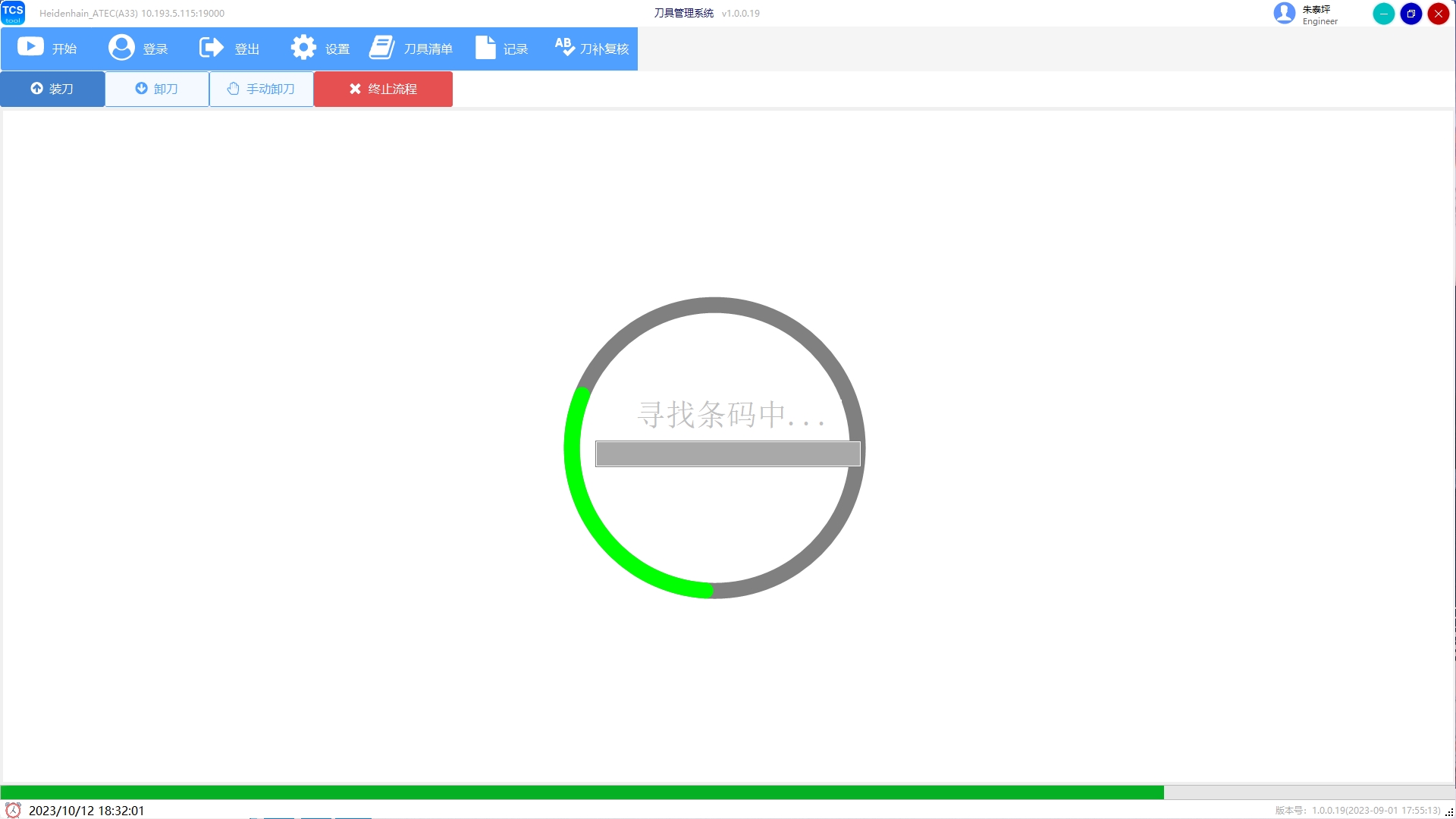
Task: Click the Engineer role label
Action: pyautogui.click(x=1320, y=21)
